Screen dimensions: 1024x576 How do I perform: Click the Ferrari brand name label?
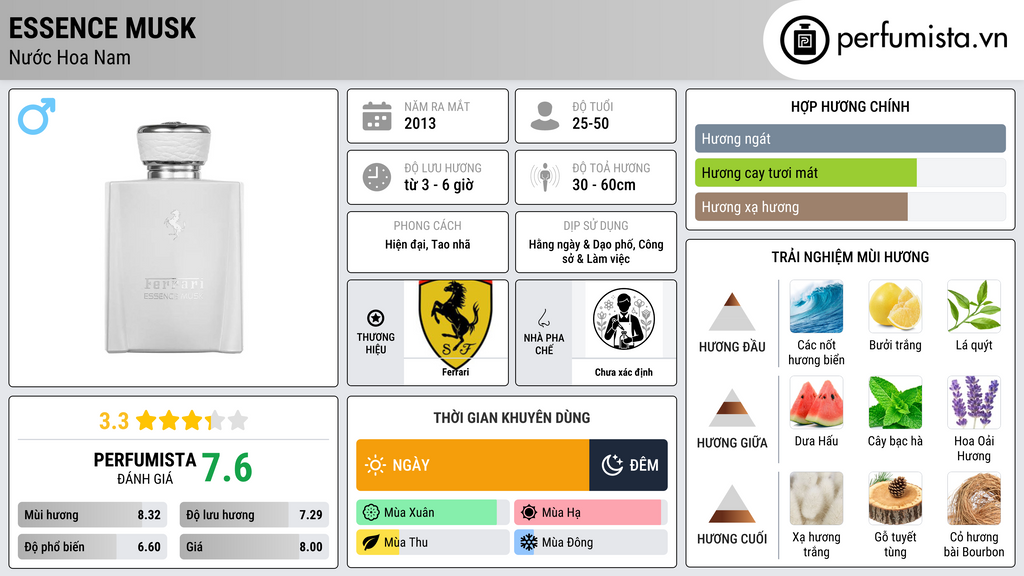click(455, 372)
